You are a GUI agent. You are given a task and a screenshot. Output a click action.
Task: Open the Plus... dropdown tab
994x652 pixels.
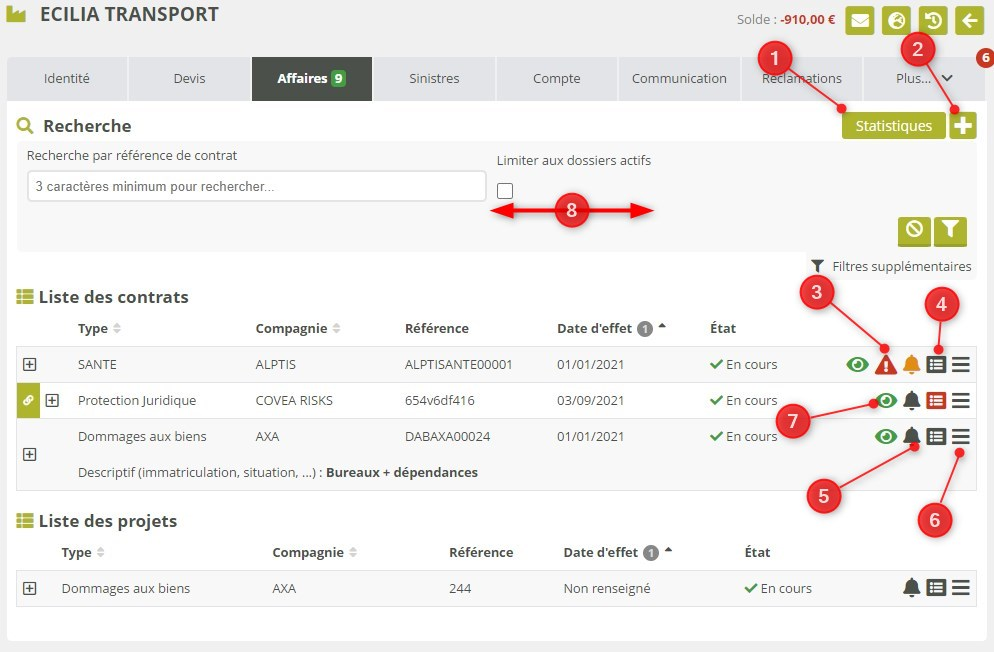coord(924,79)
